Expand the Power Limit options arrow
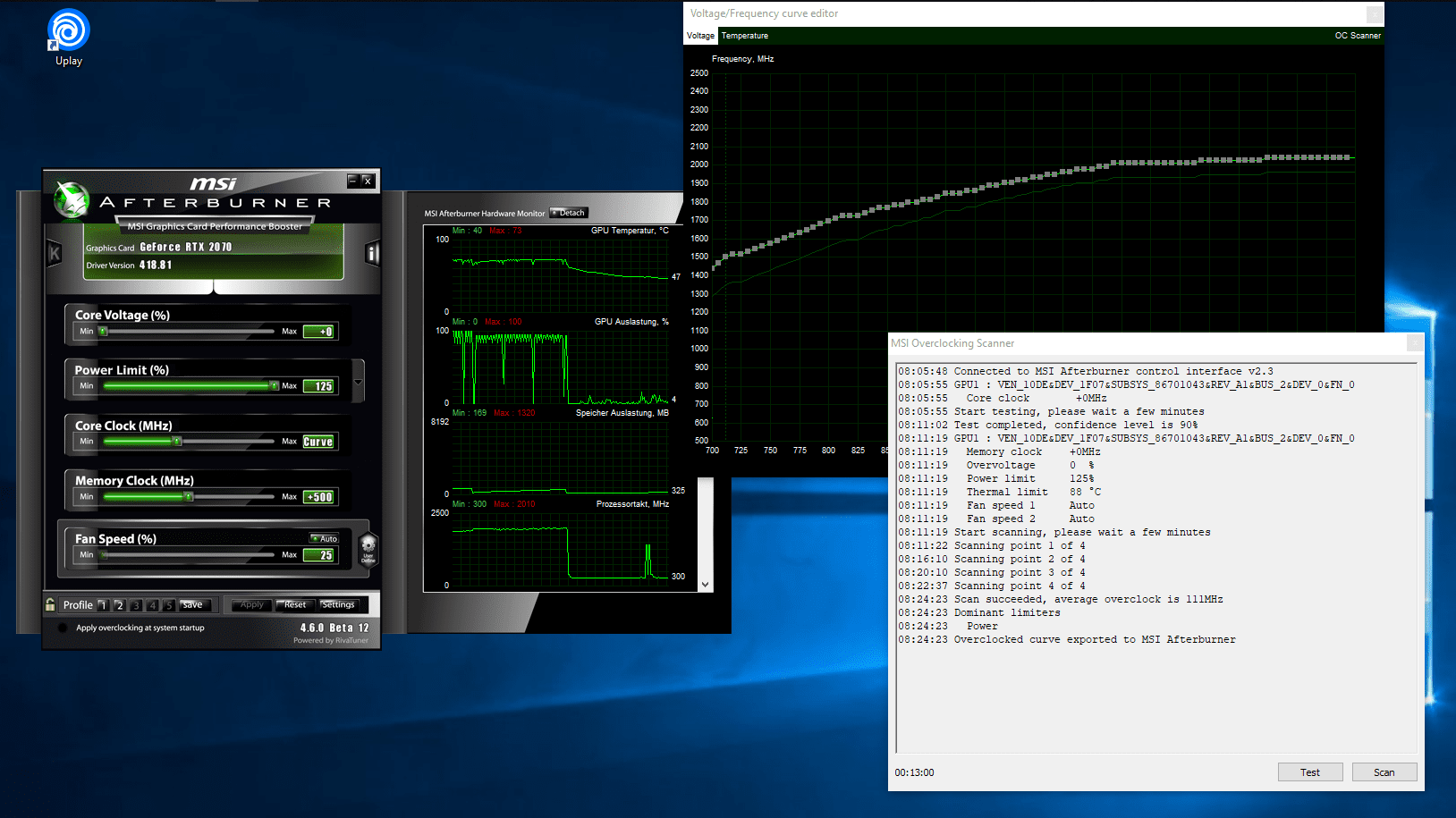 tap(358, 382)
